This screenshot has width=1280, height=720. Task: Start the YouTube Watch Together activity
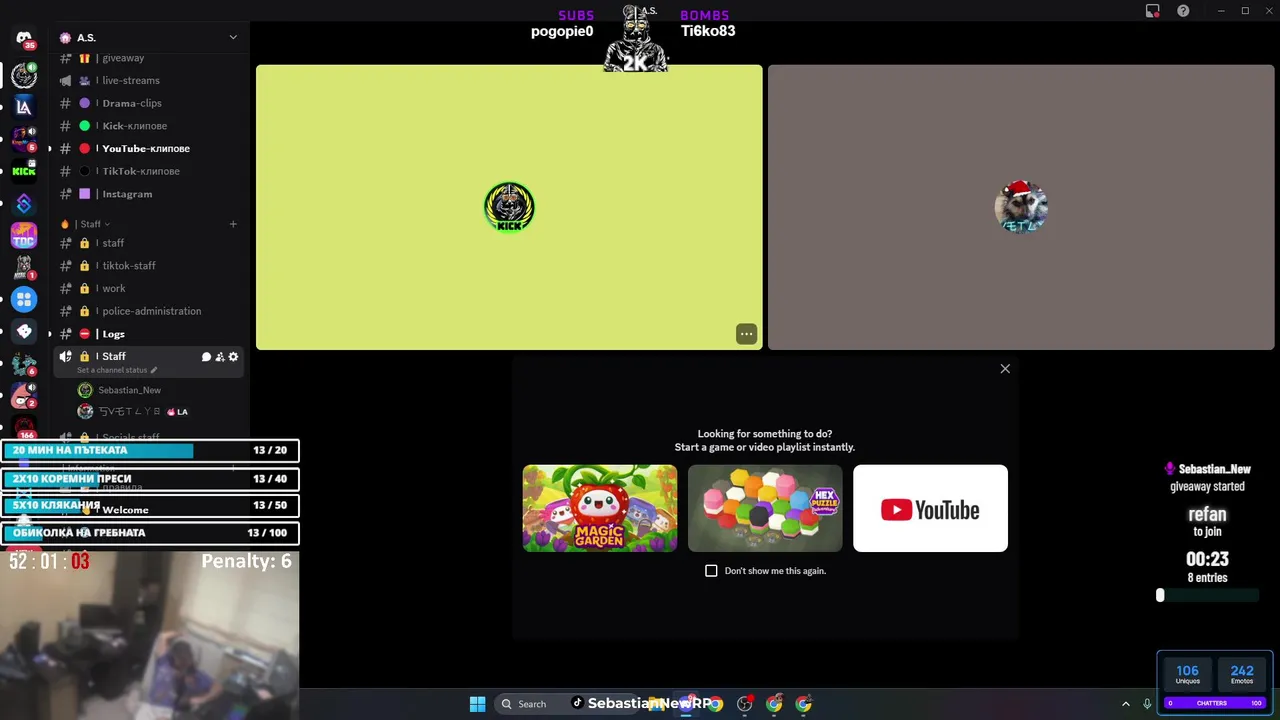click(930, 508)
